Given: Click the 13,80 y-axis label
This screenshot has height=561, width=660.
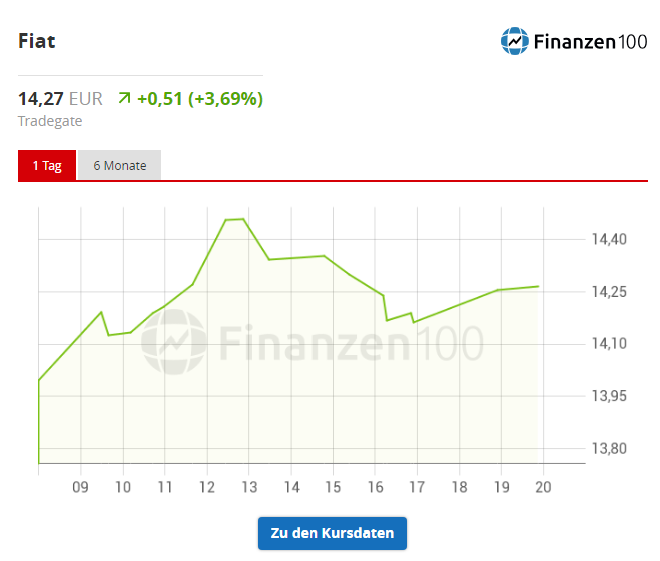Looking at the screenshot, I should coord(608,448).
